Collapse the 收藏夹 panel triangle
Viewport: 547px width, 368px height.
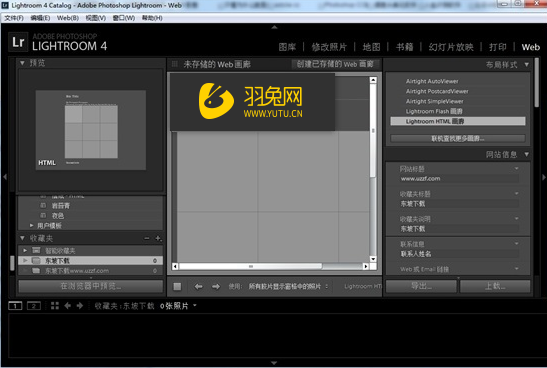(22, 238)
